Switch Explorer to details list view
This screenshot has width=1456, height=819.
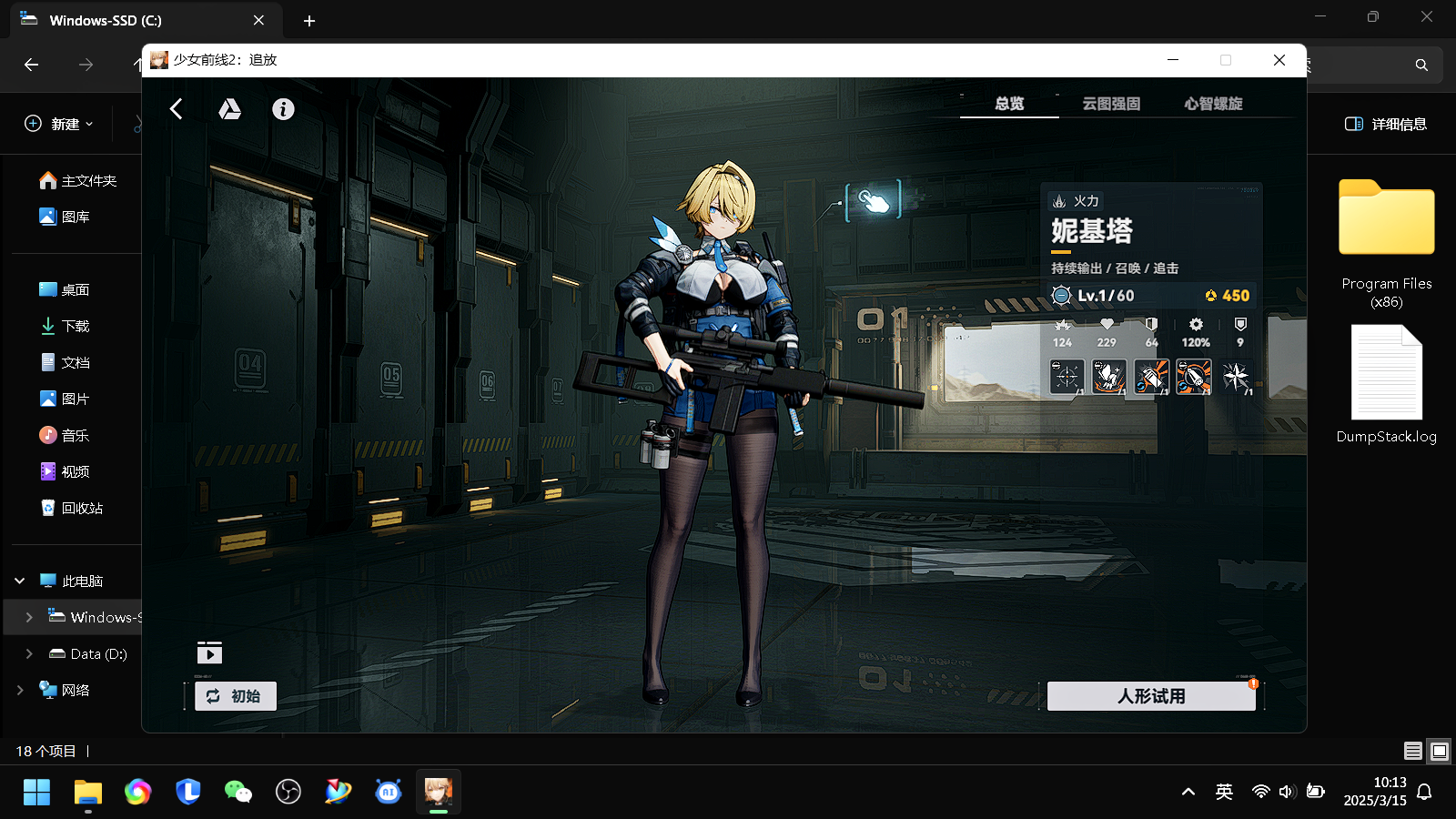[x=1413, y=751]
